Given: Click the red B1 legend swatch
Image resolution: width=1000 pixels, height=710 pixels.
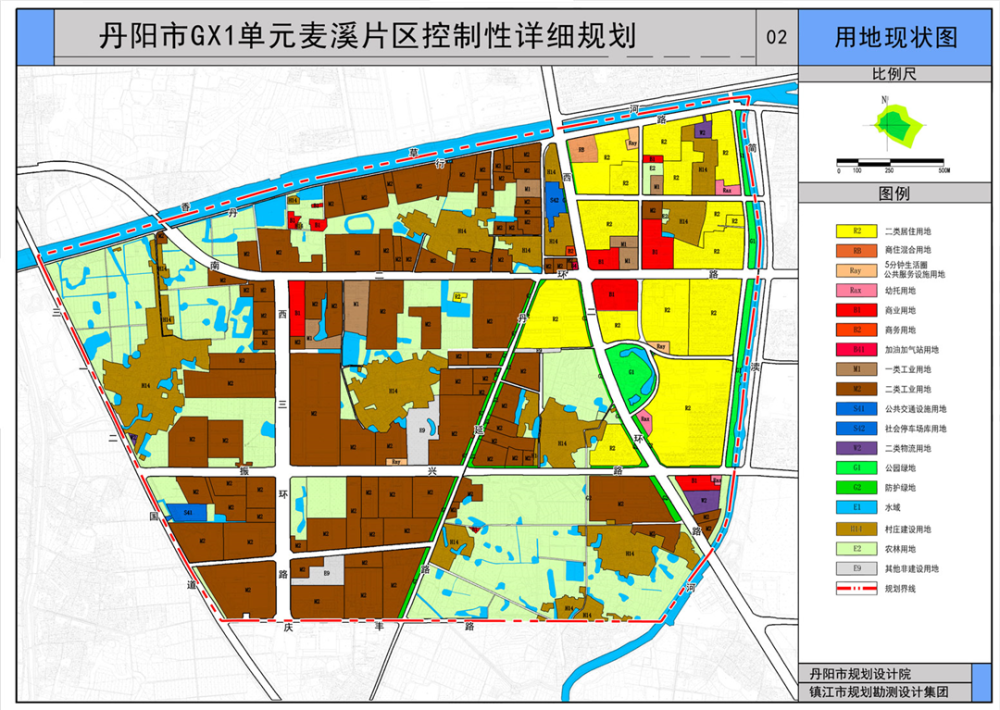Looking at the screenshot, I should [x=857, y=310].
